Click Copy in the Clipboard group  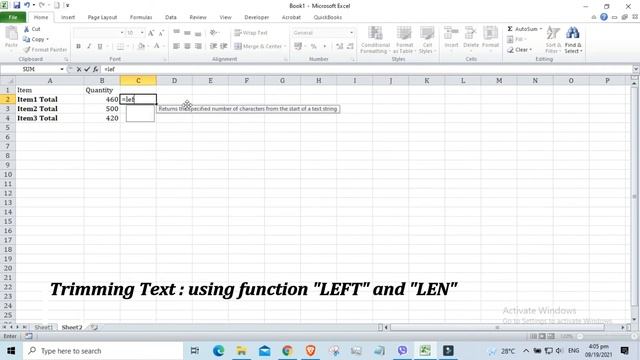(33, 39)
